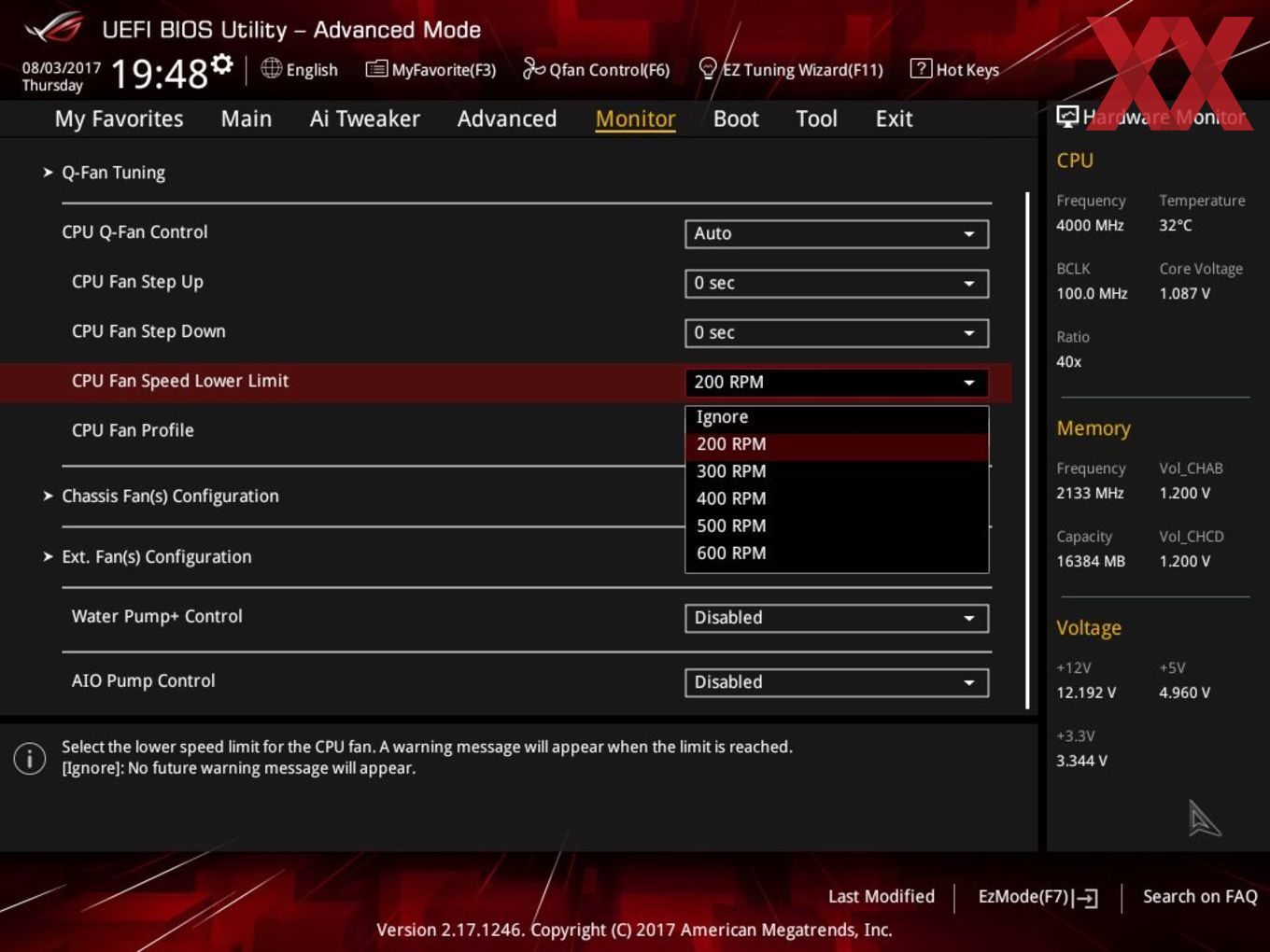Image resolution: width=1270 pixels, height=952 pixels.
Task: Click the MyFavorite list icon
Action: coord(375,68)
